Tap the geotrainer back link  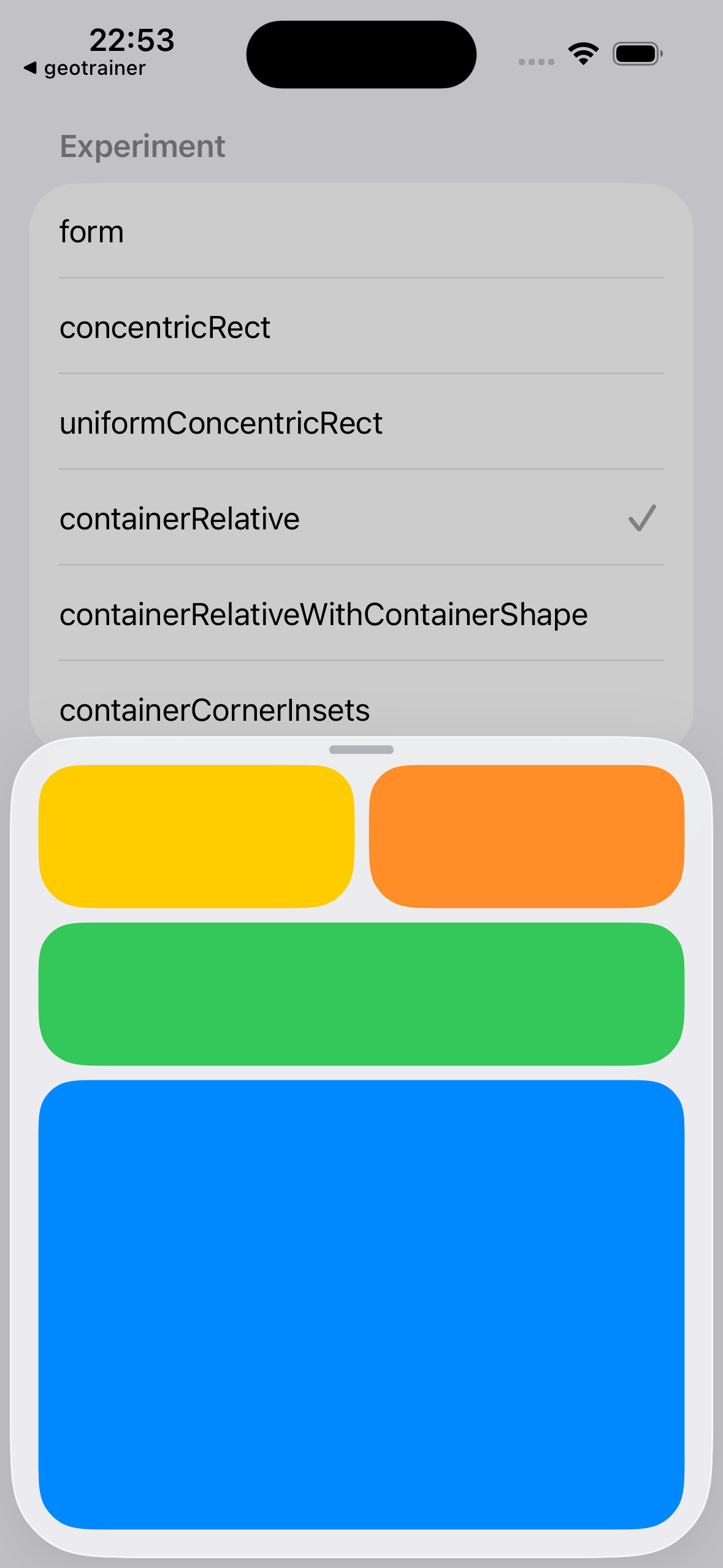(94, 68)
